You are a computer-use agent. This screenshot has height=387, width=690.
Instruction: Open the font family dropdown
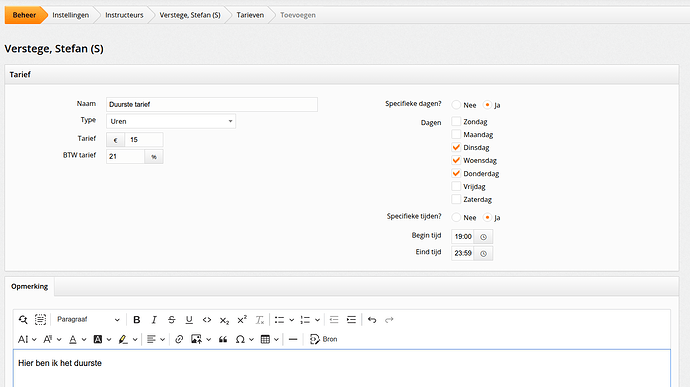point(52,339)
